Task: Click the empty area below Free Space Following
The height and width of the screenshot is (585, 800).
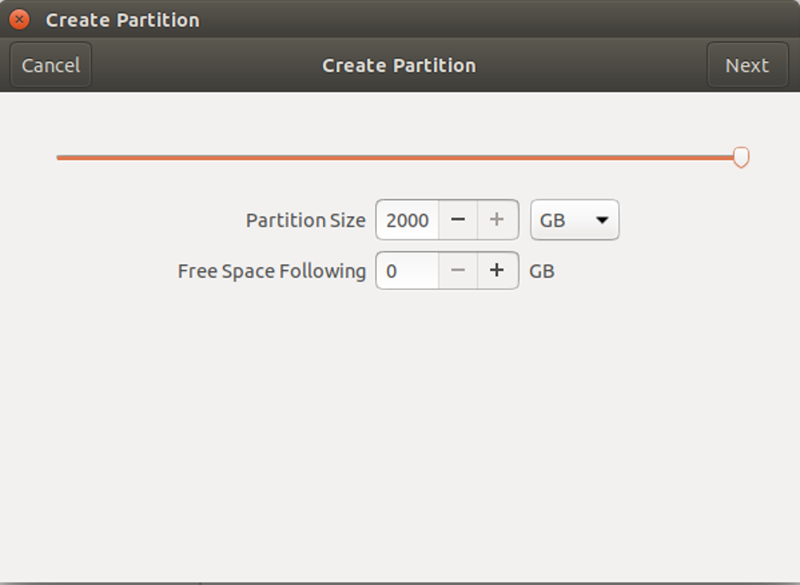Action: point(400,434)
